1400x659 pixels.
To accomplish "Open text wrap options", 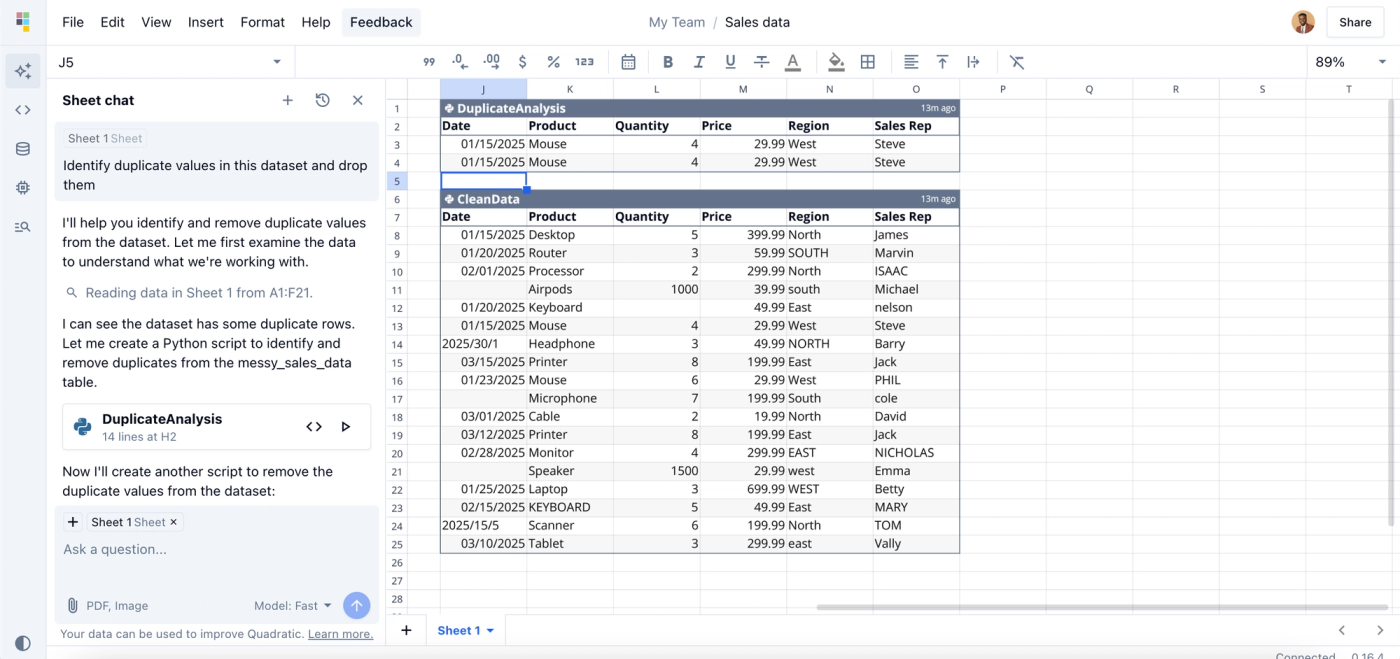I will coord(973,62).
